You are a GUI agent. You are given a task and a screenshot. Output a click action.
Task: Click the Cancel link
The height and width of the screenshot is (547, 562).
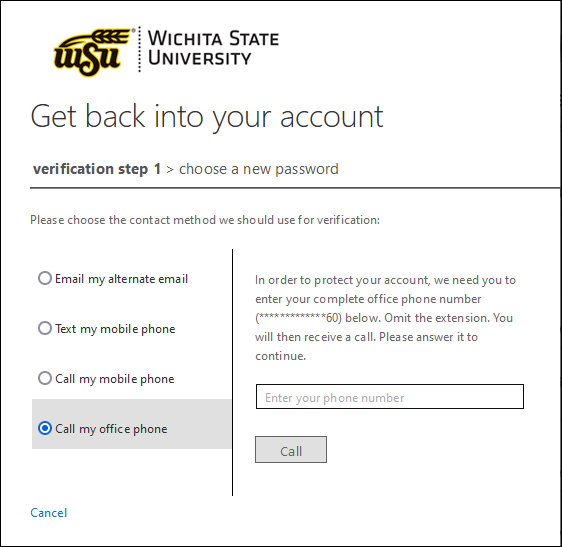click(x=49, y=513)
